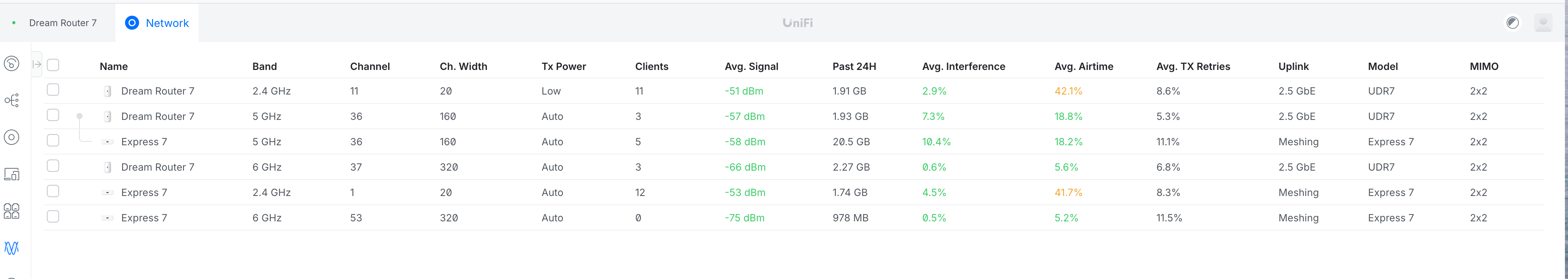The width and height of the screenshot is (1568, 279).
Task: Open the UniFi Devices sidebar icon
Action: tap(12, 137)
